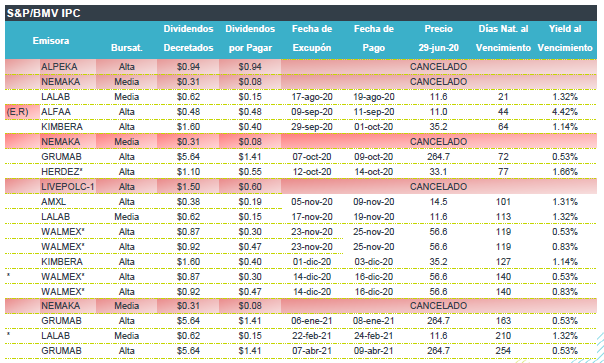The height and width of the screenshot is (363, 604).
Task: Click the HERDEZ* emisora cell
Action: pos(63,171)
